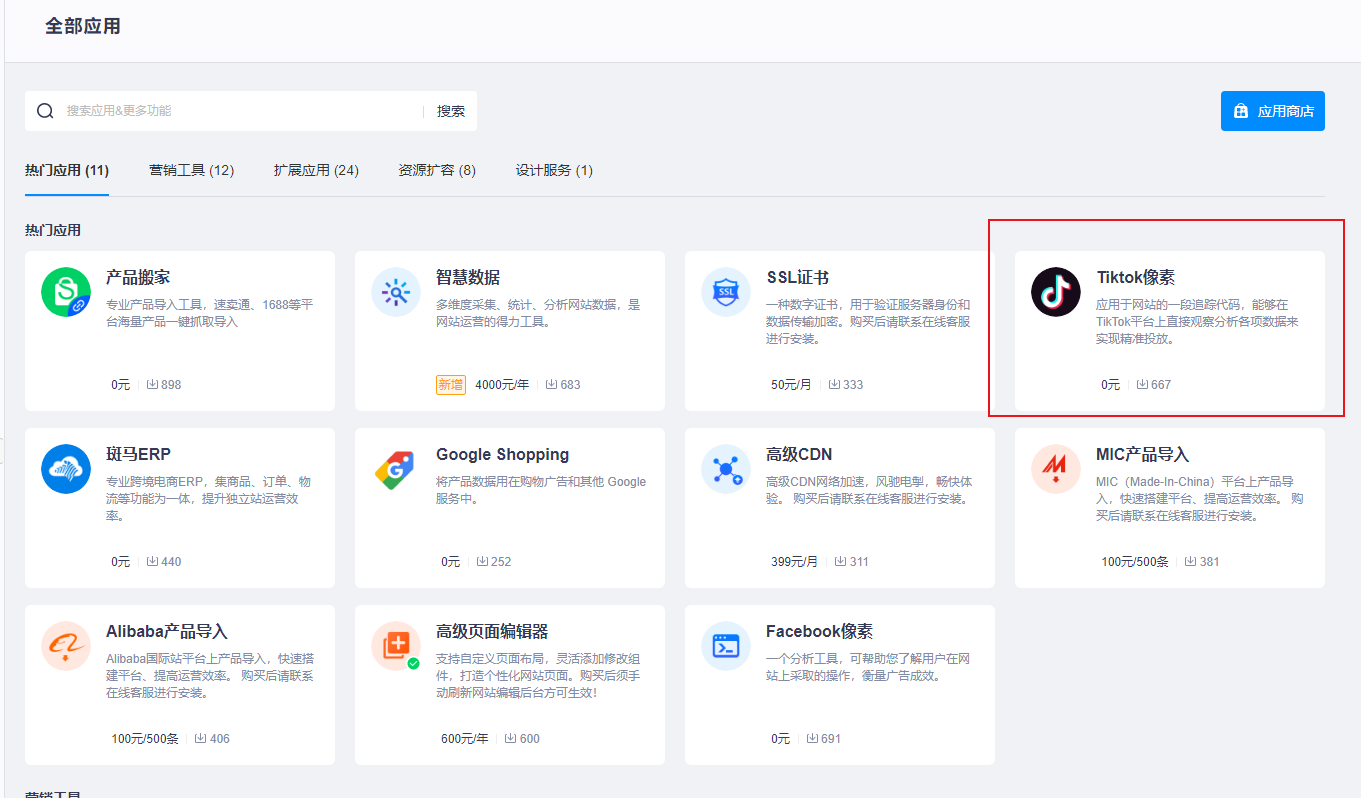Image resolution: width=1361 pixels, height=798 pixels.
Task: Click download count icon on Alibaba产品导入 card
Action: point(201,738)
